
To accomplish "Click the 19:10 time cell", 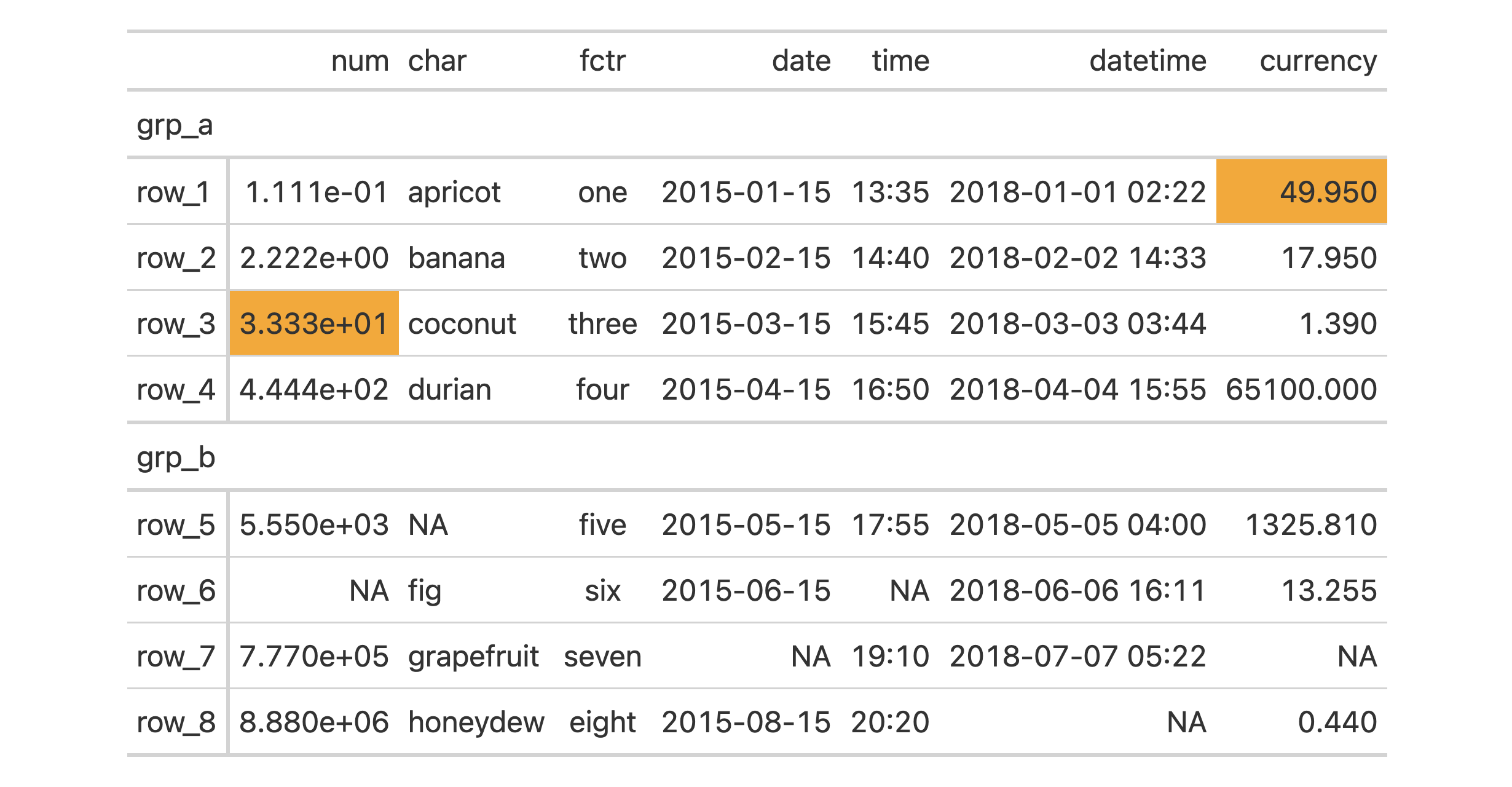I will coord(890,656).
